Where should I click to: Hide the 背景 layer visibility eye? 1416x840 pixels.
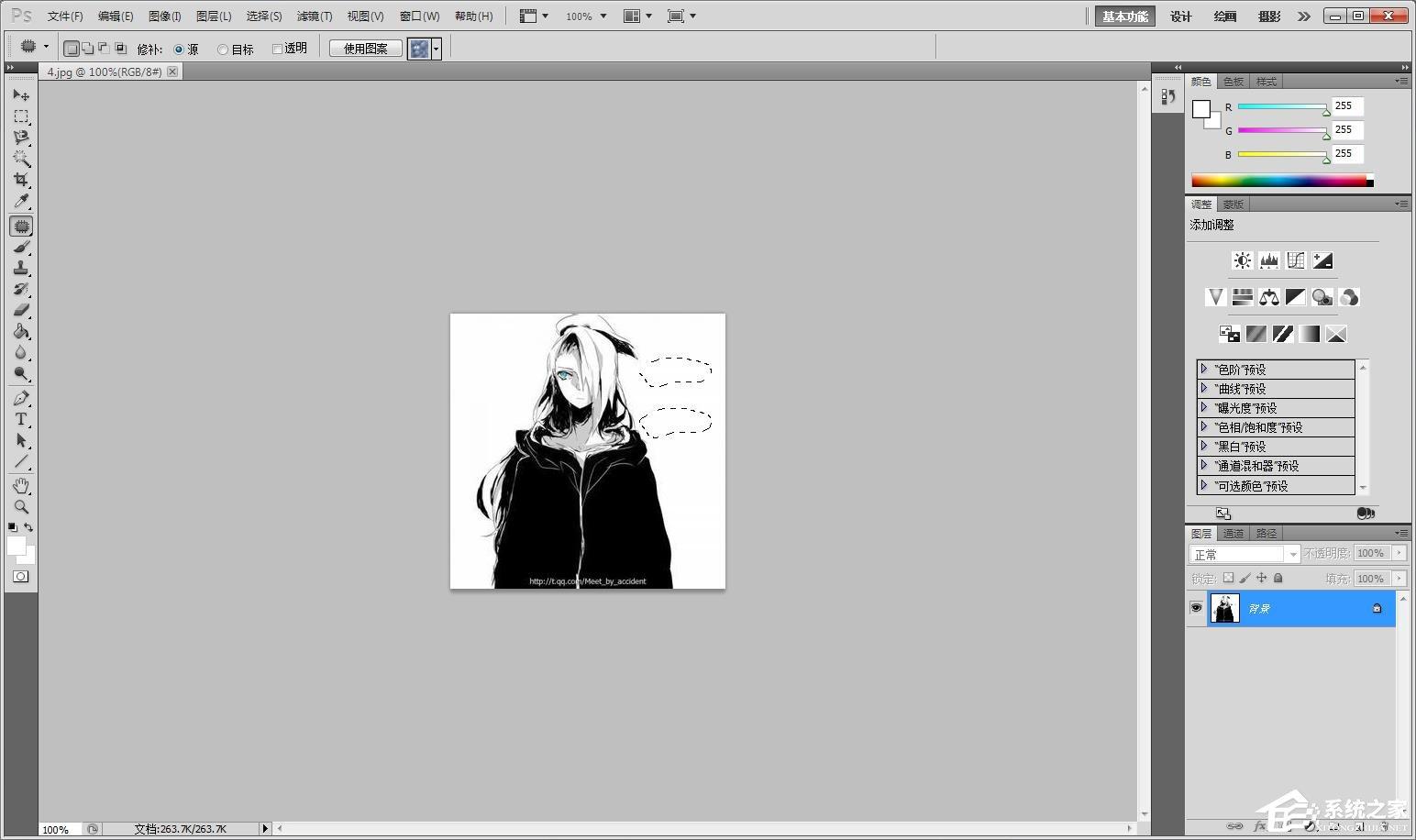pyautogui.click(x=1196, y=608)
